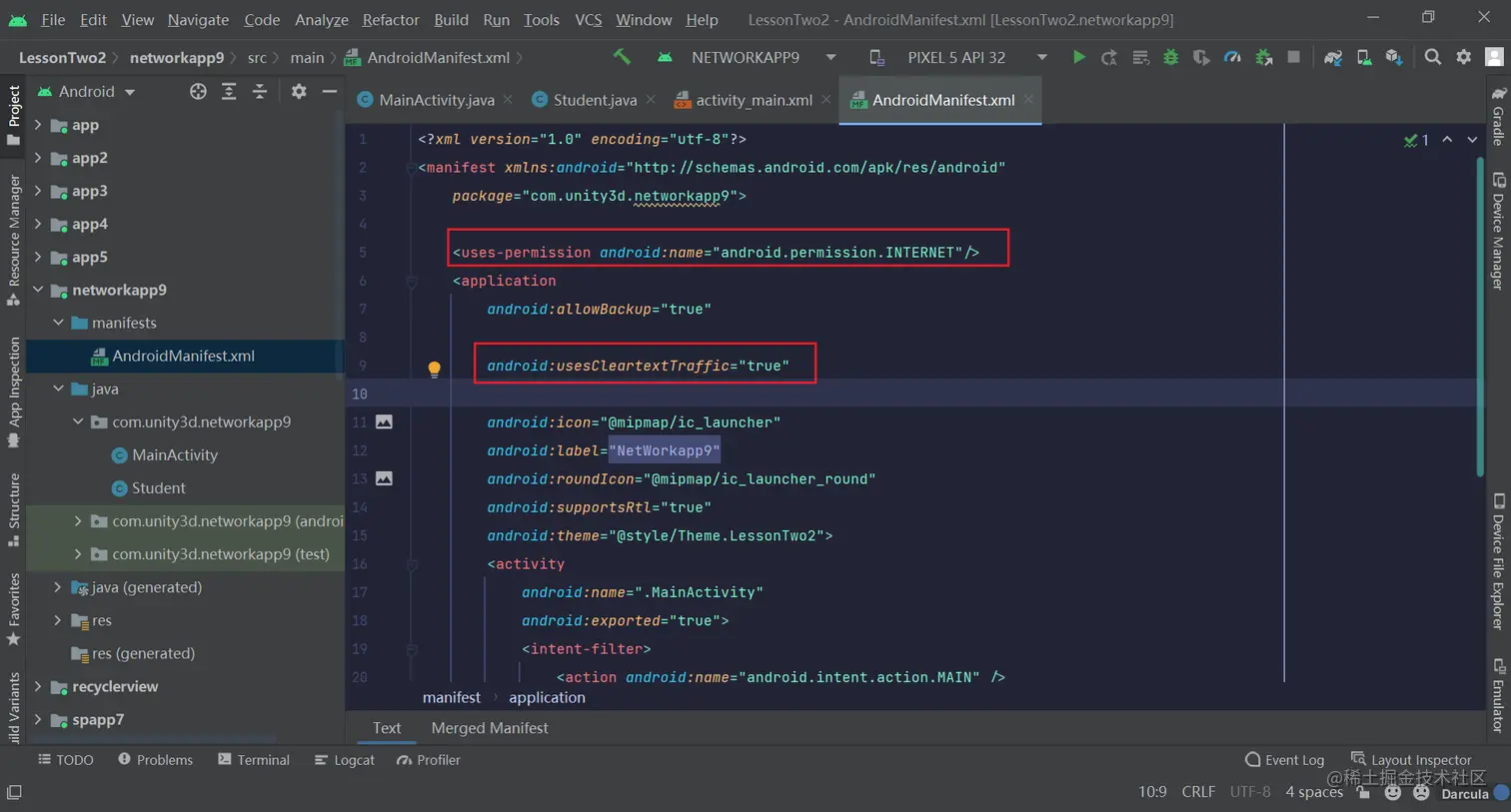Open the Profile app icon
This screenshot has width=1511, height=812.
(x=1232, y=57)
